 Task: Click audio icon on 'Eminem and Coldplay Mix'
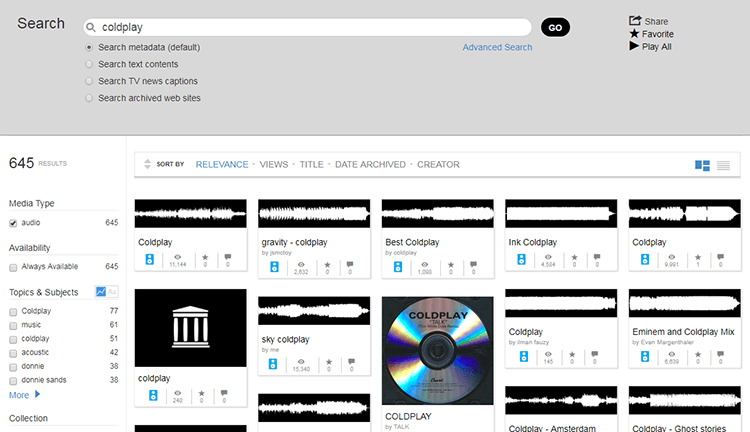pyautogui.click(x=645, y=356)
